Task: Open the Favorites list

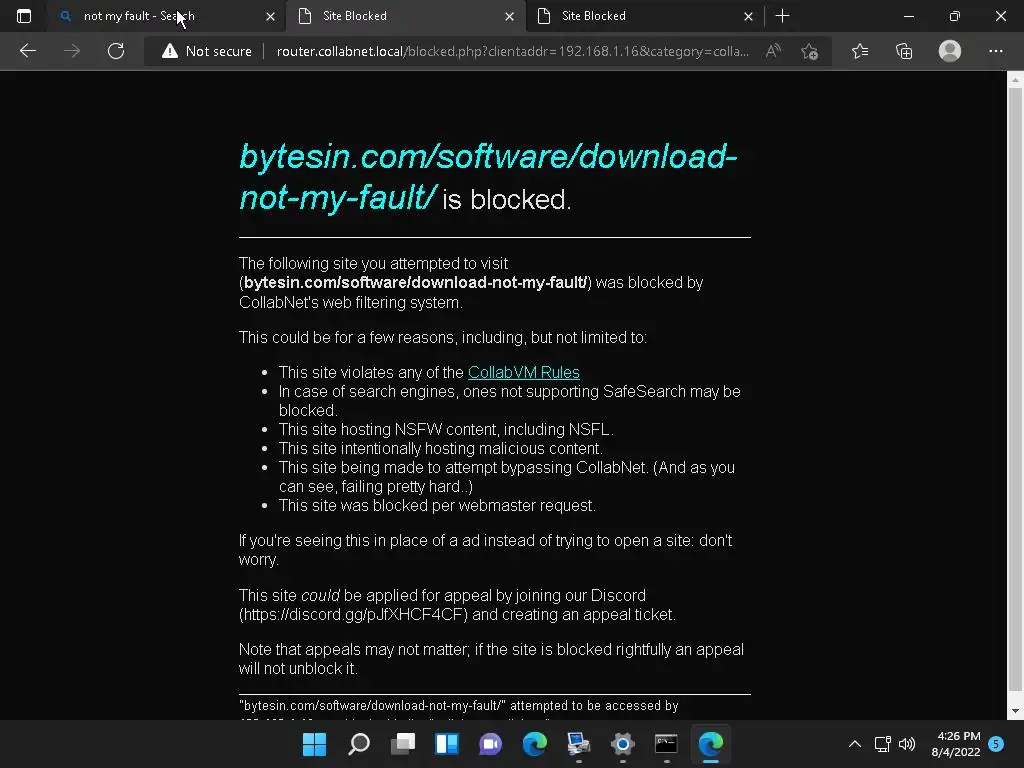Action: click(x=860, y=51)
